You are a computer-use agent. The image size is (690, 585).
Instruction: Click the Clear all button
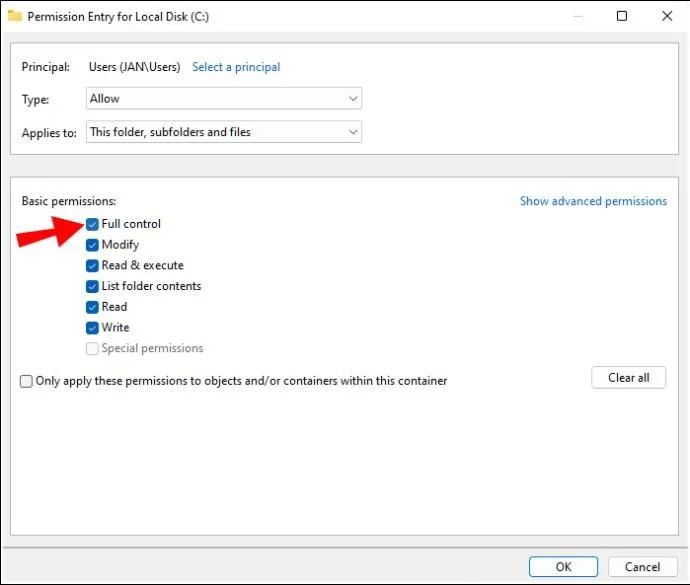pos(628,378)
